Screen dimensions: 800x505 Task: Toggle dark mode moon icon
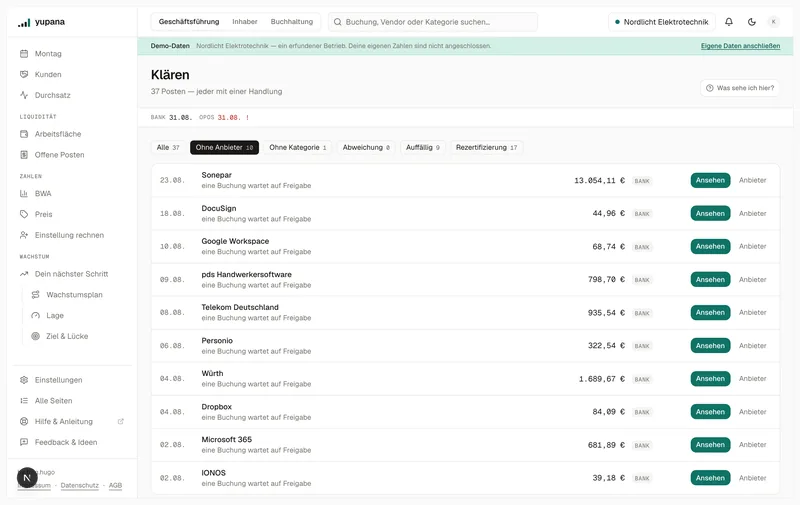point(752,22)
